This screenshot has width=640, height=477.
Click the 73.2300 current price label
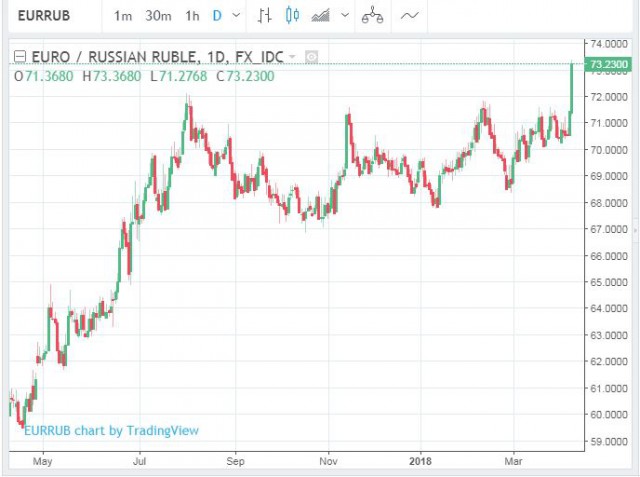[609, 64]
